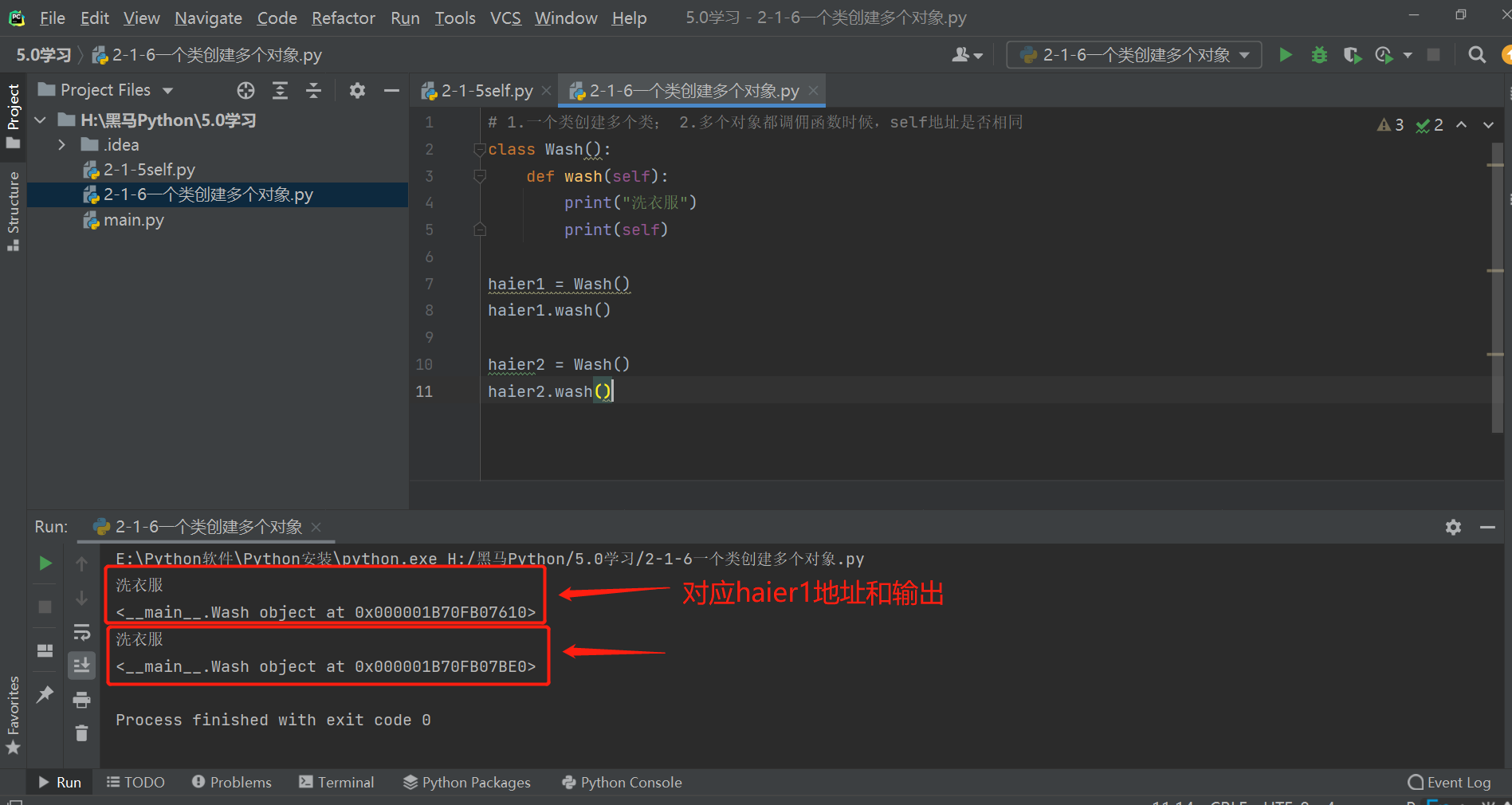
Task: Toggle the Favorites side tool window
Action: tap(13, 715)
